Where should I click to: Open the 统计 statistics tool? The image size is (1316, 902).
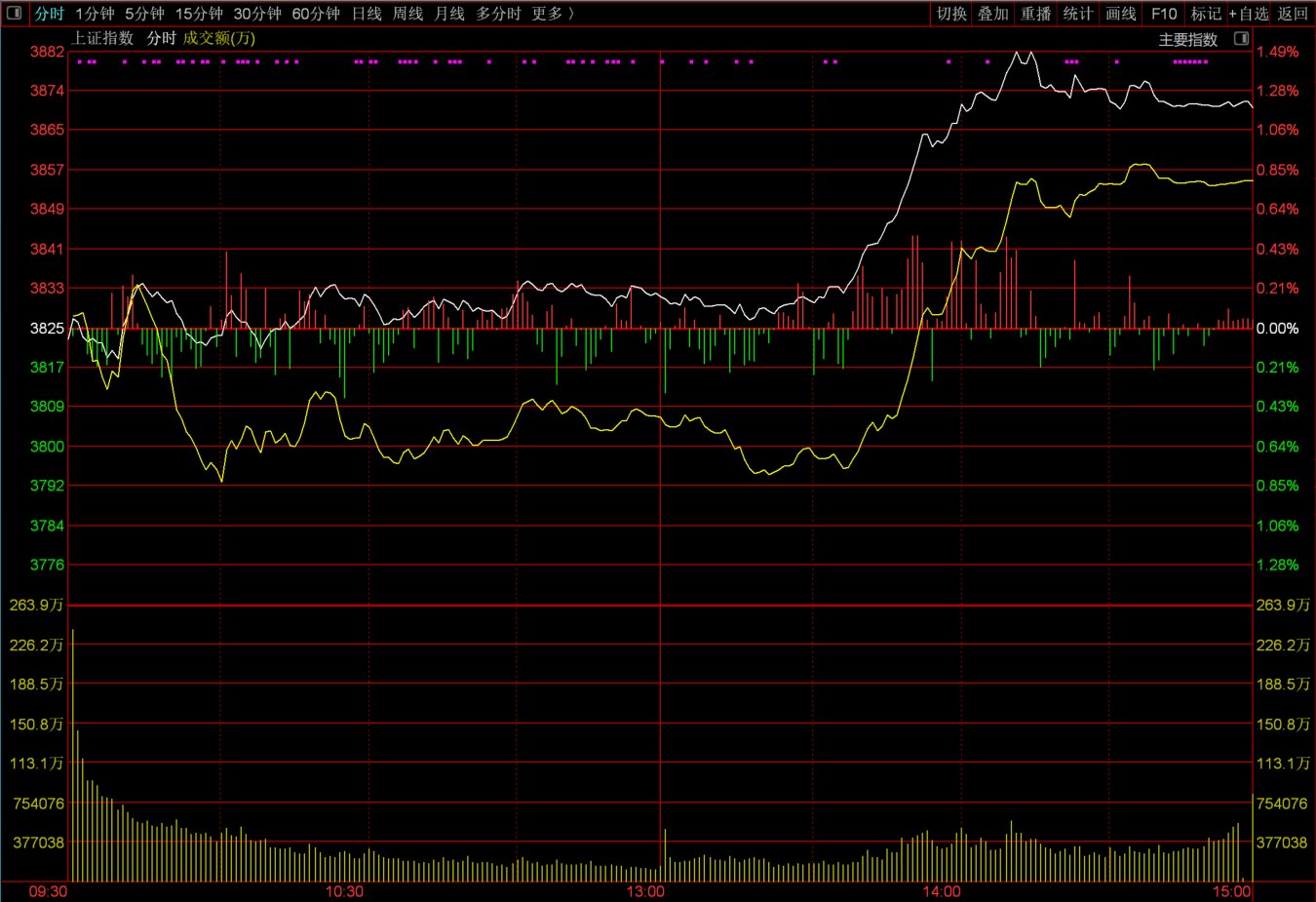pyautogui.click(x=1078, y=14)
